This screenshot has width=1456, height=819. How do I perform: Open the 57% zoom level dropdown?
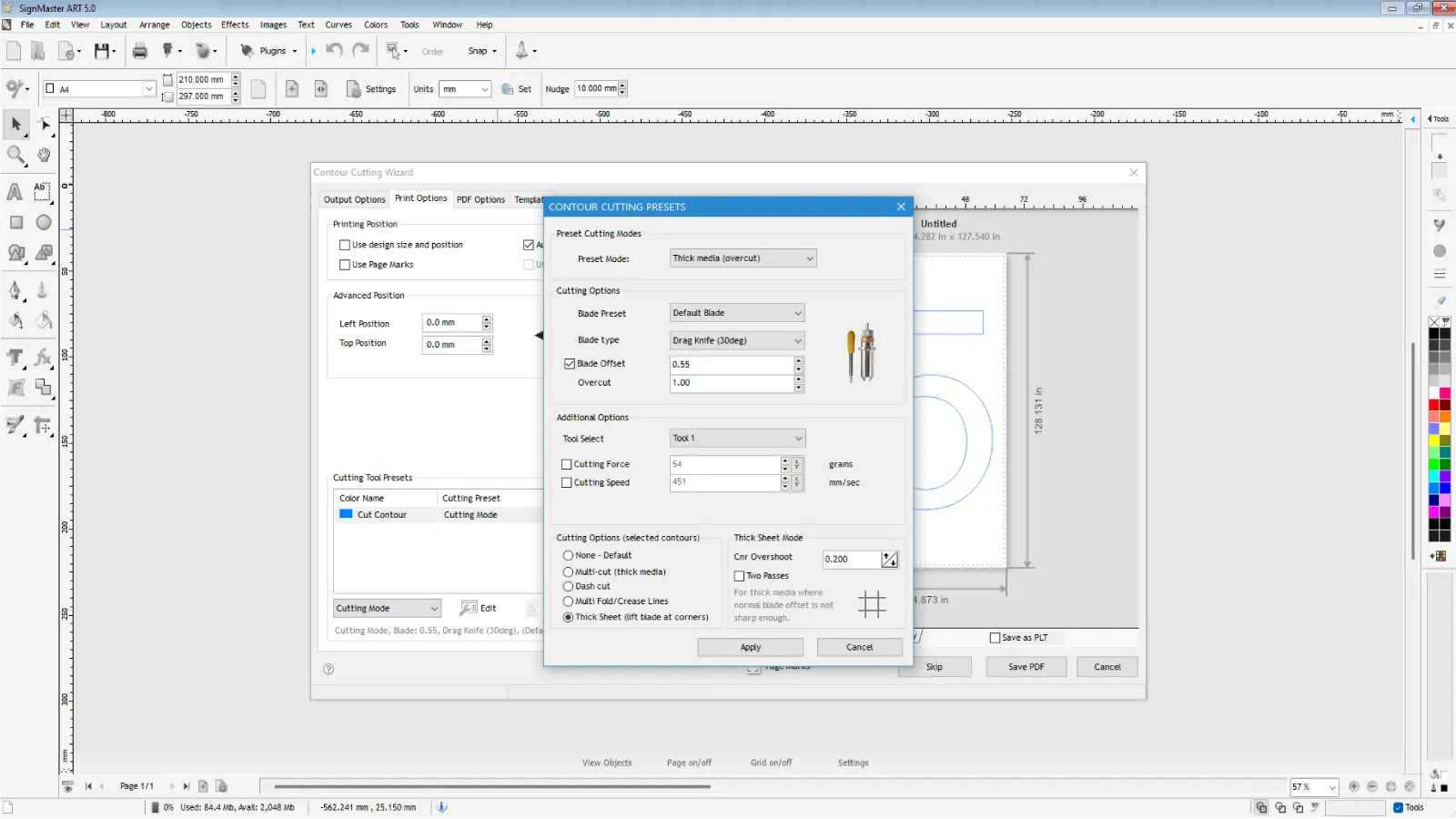click(1314, 787)
